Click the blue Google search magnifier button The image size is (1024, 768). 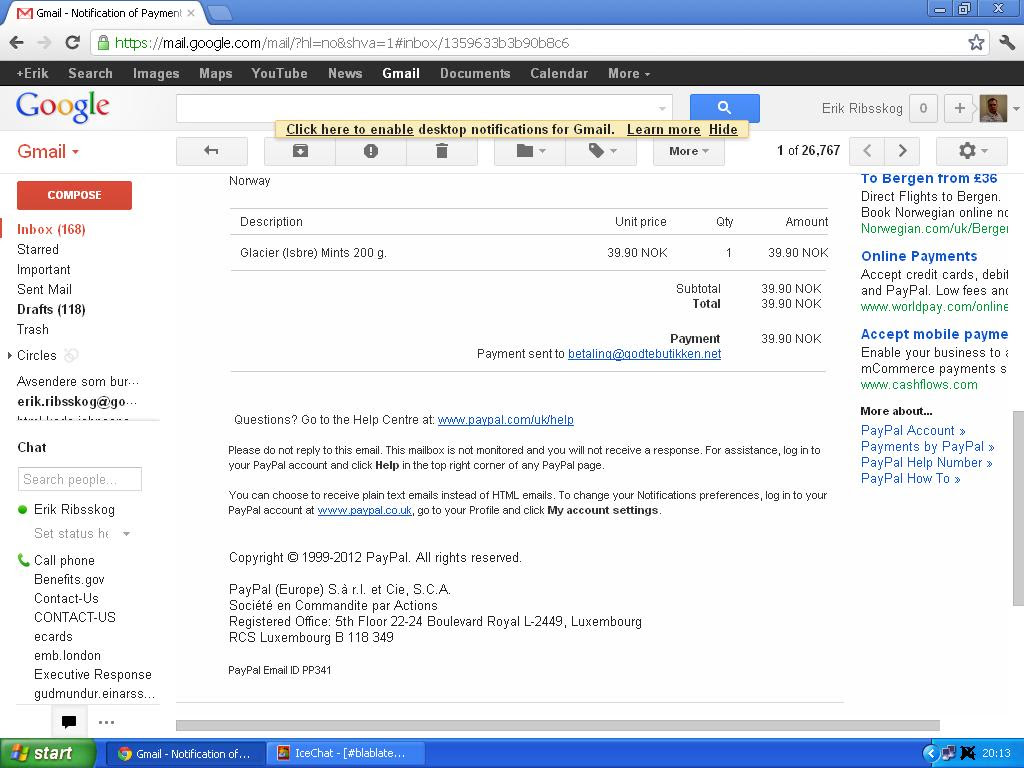pos(724,107)
